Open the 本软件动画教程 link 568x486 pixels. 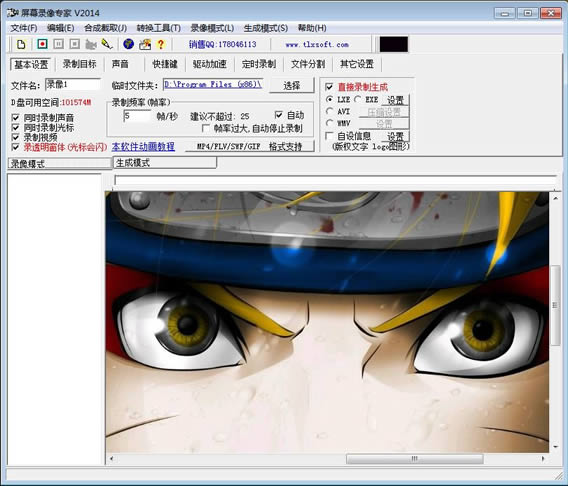coord(143,147)
